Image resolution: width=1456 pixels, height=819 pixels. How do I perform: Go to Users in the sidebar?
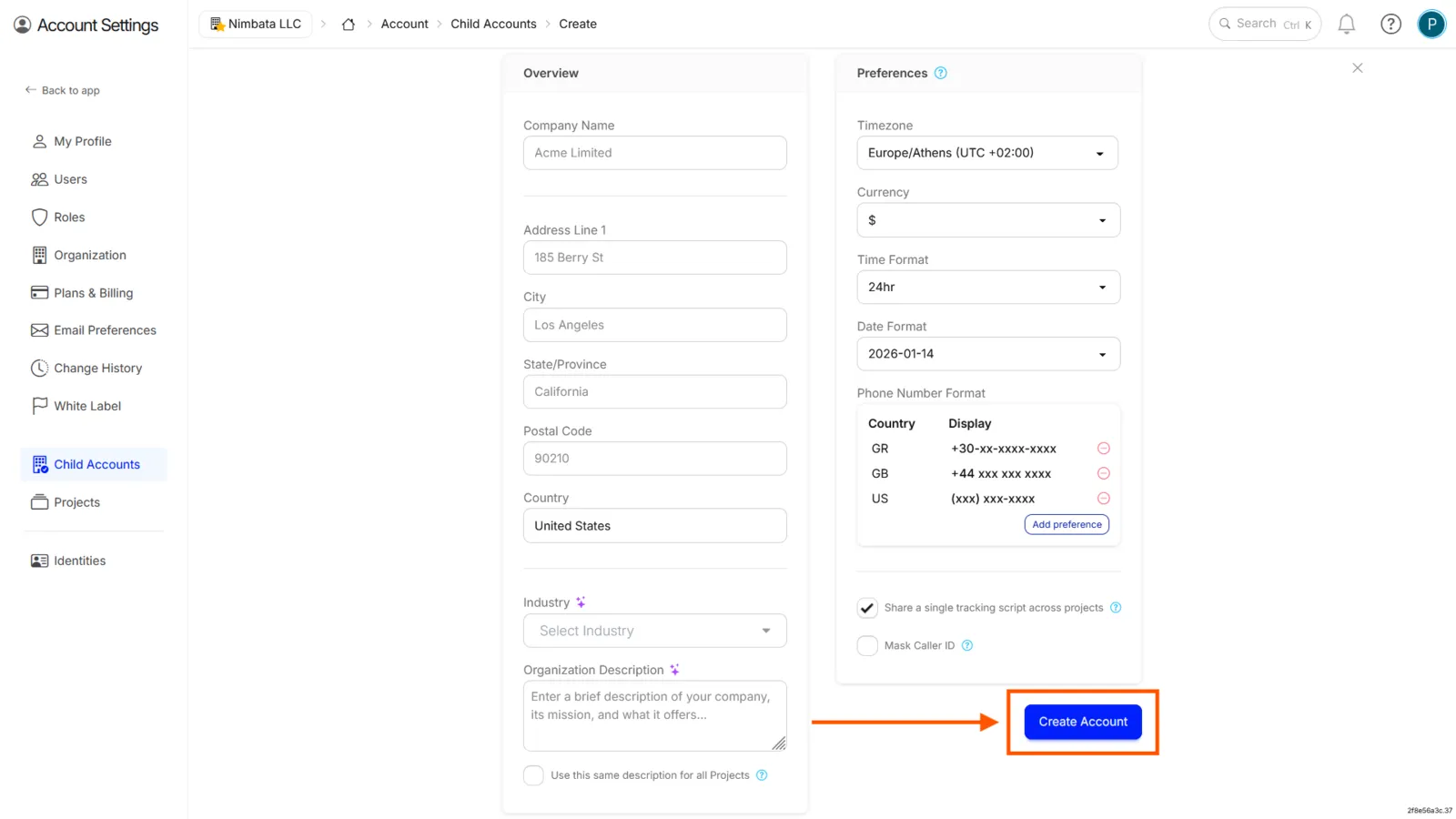coord(70,179)
